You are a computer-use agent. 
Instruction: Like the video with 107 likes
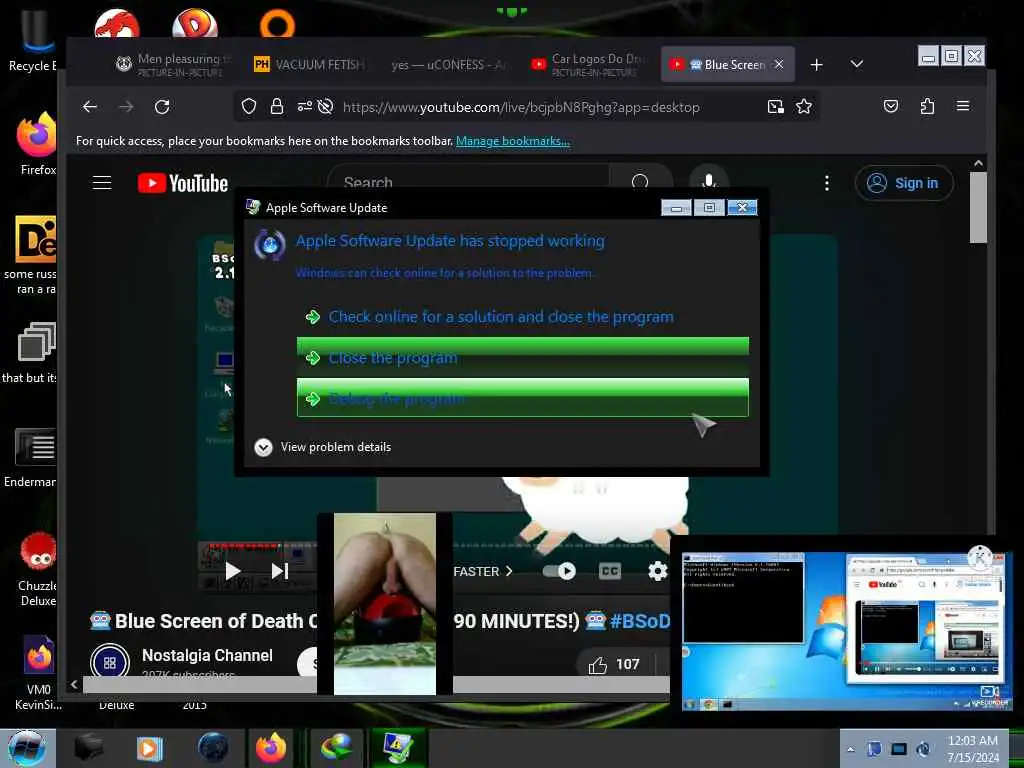613,665
